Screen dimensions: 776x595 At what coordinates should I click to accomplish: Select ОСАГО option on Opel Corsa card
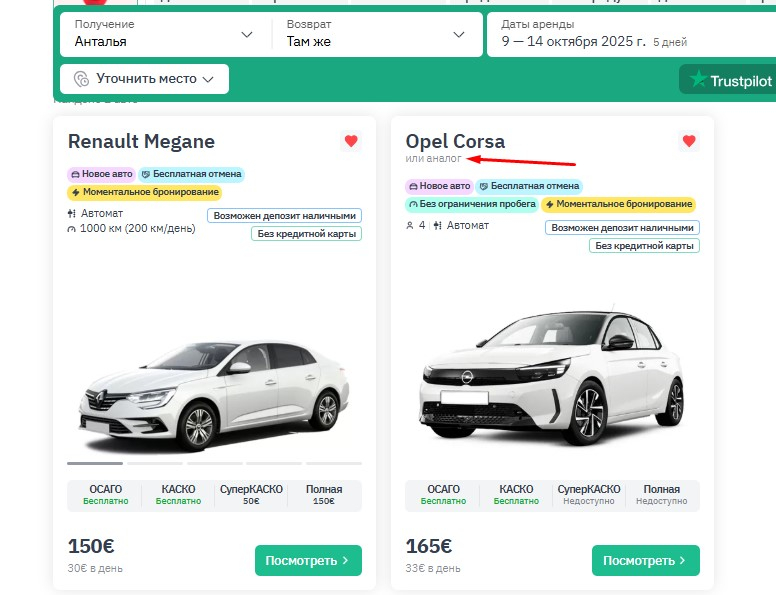443,495
